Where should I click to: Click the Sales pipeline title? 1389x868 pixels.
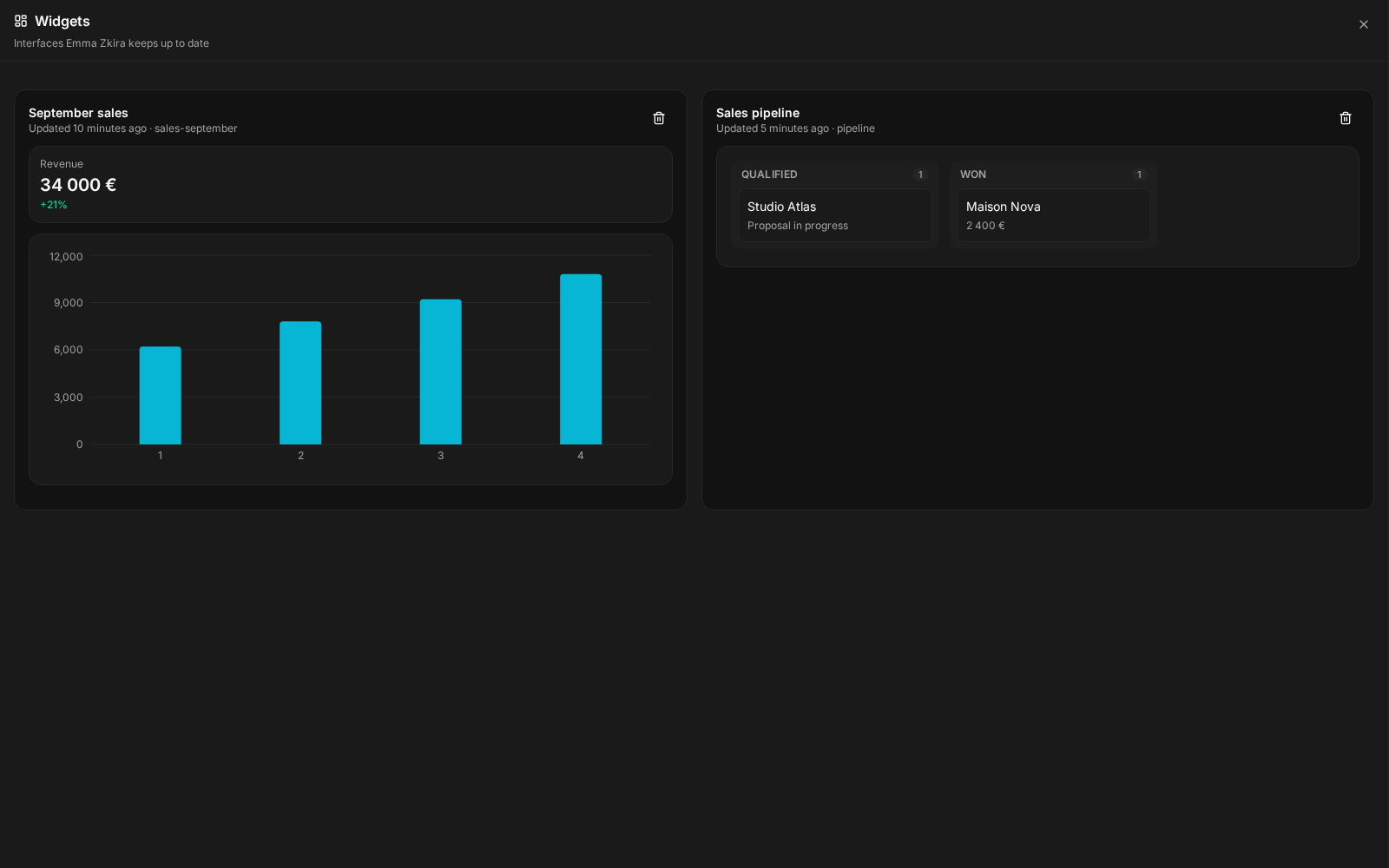coord(758,113)
